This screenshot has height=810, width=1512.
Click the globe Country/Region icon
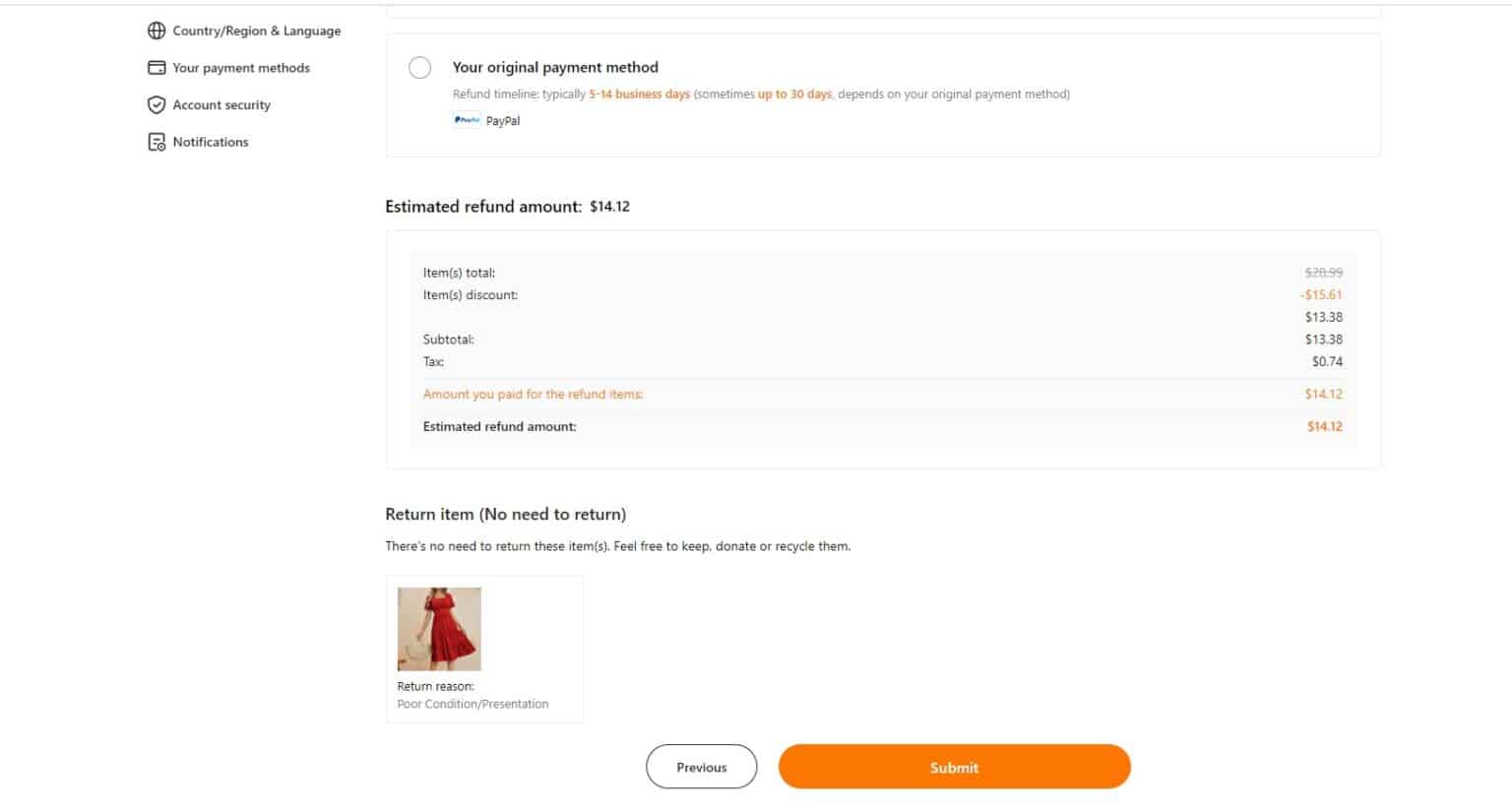(x=157, y=31)
